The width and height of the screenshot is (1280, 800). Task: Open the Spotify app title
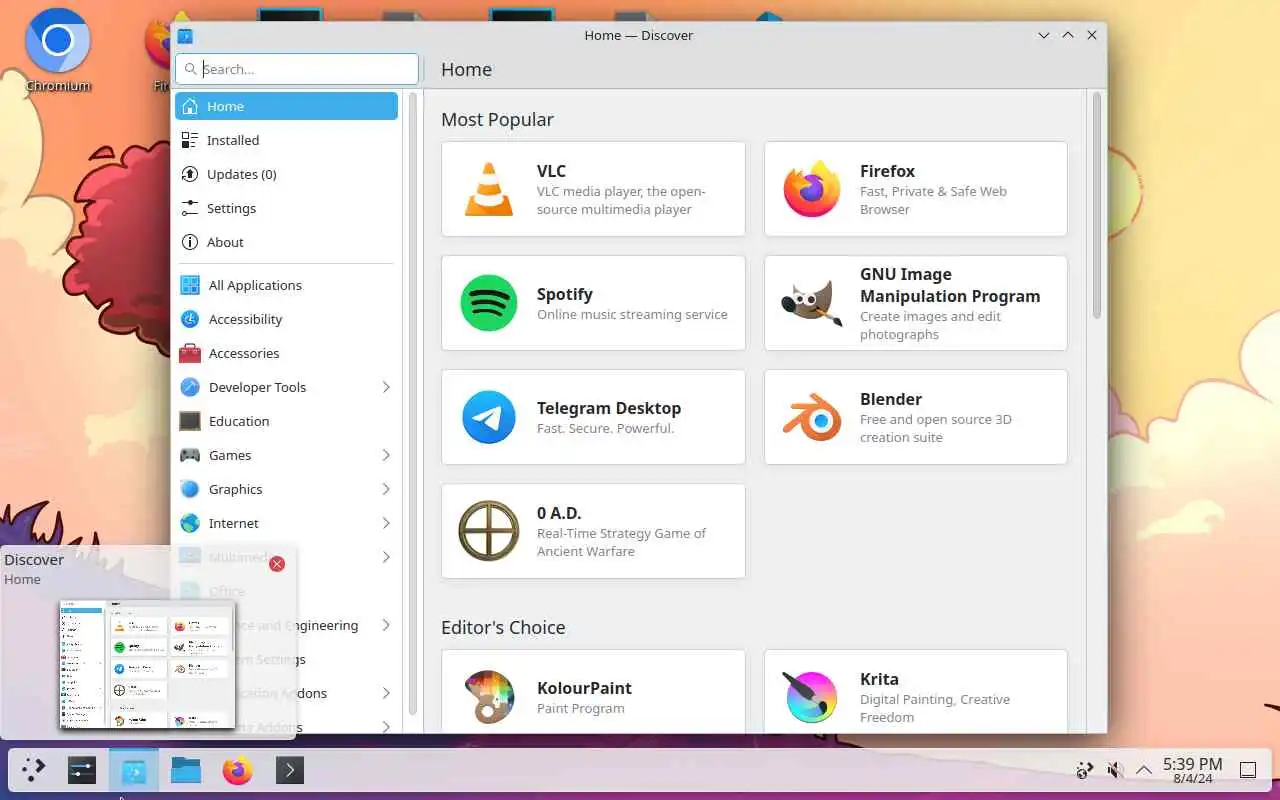(565, 294)
